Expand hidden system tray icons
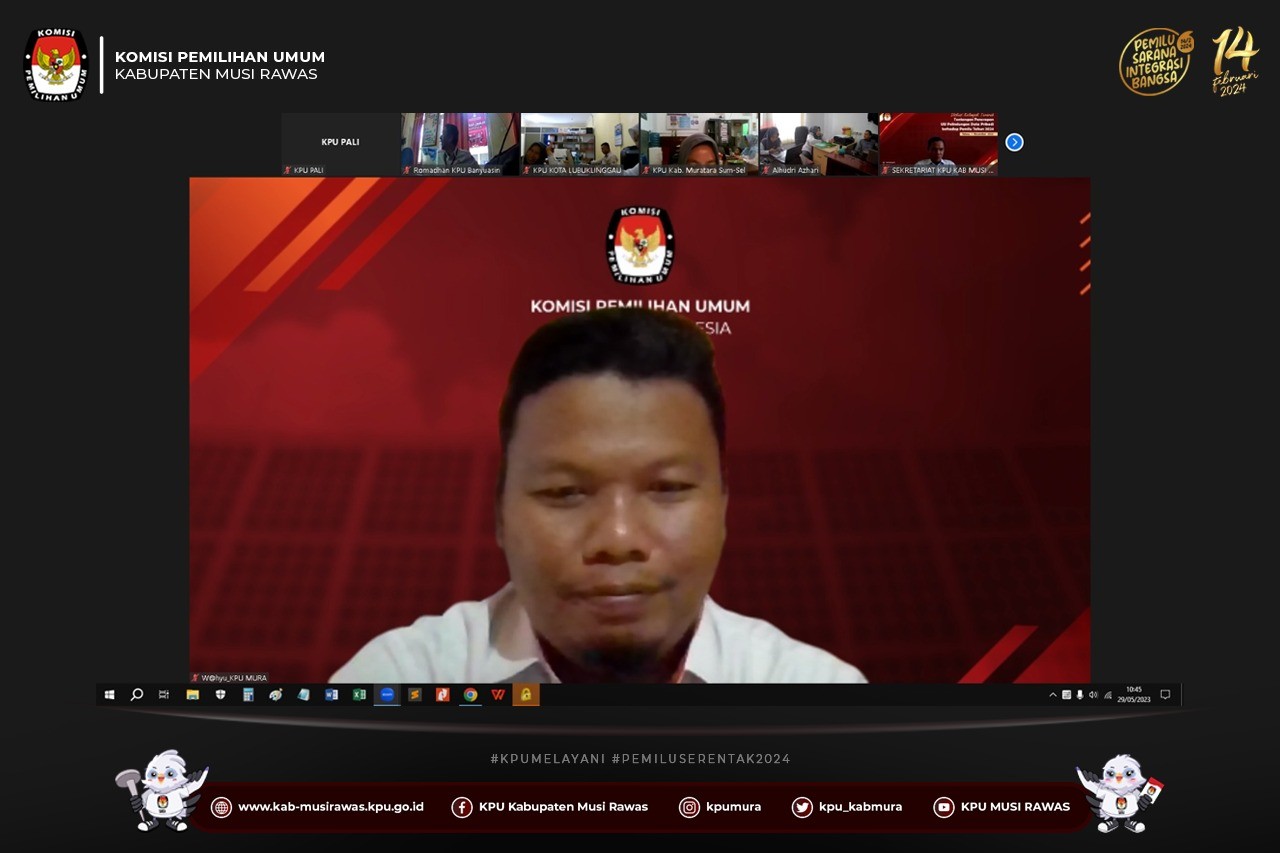 coord(1052,695)
